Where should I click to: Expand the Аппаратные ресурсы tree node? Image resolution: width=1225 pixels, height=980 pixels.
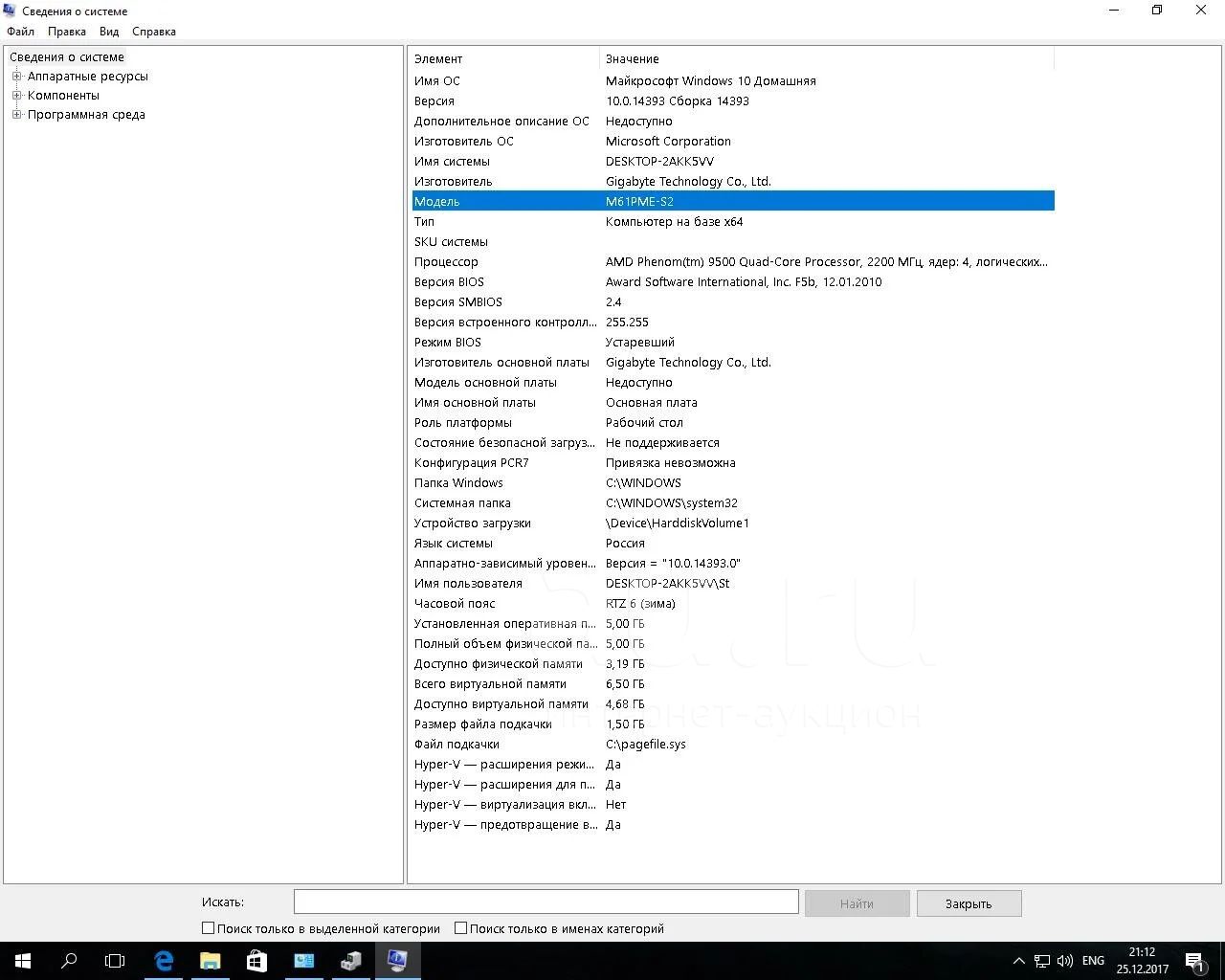click(x=16, y=77)
